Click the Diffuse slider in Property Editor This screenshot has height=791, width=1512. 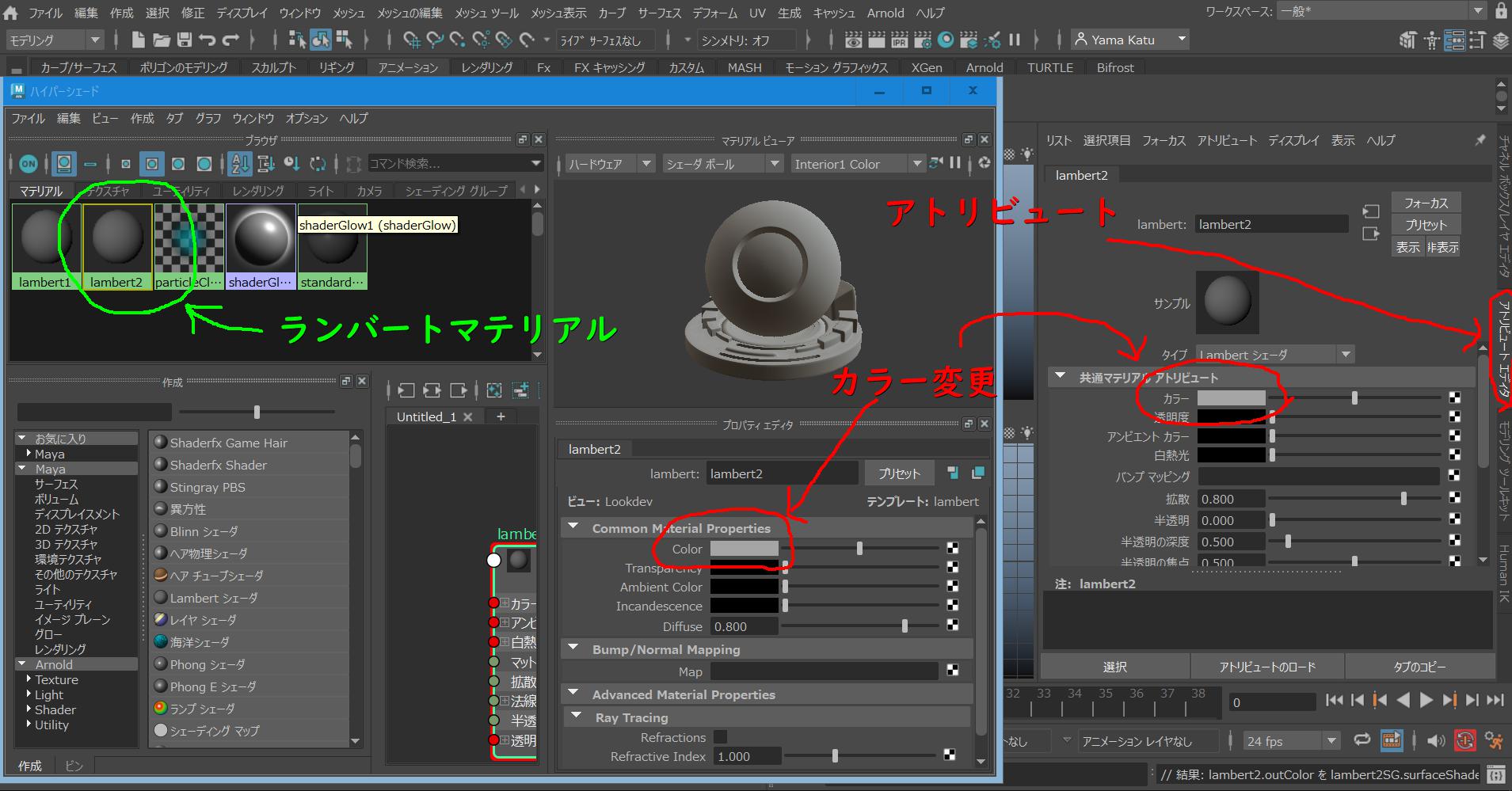pyautogui.click(x=861, y=626)
